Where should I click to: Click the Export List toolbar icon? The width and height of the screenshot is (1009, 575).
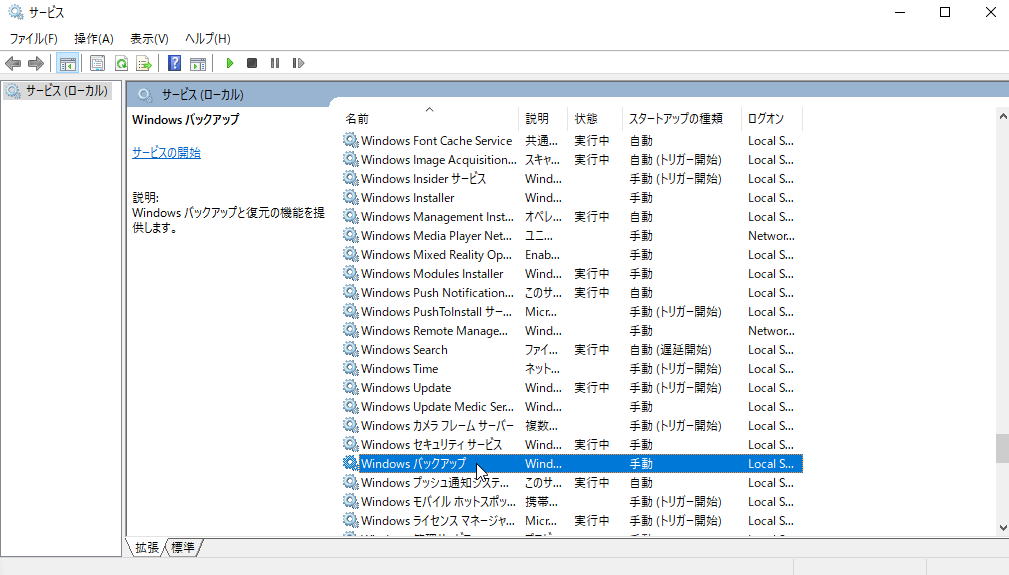click(144, 63)
